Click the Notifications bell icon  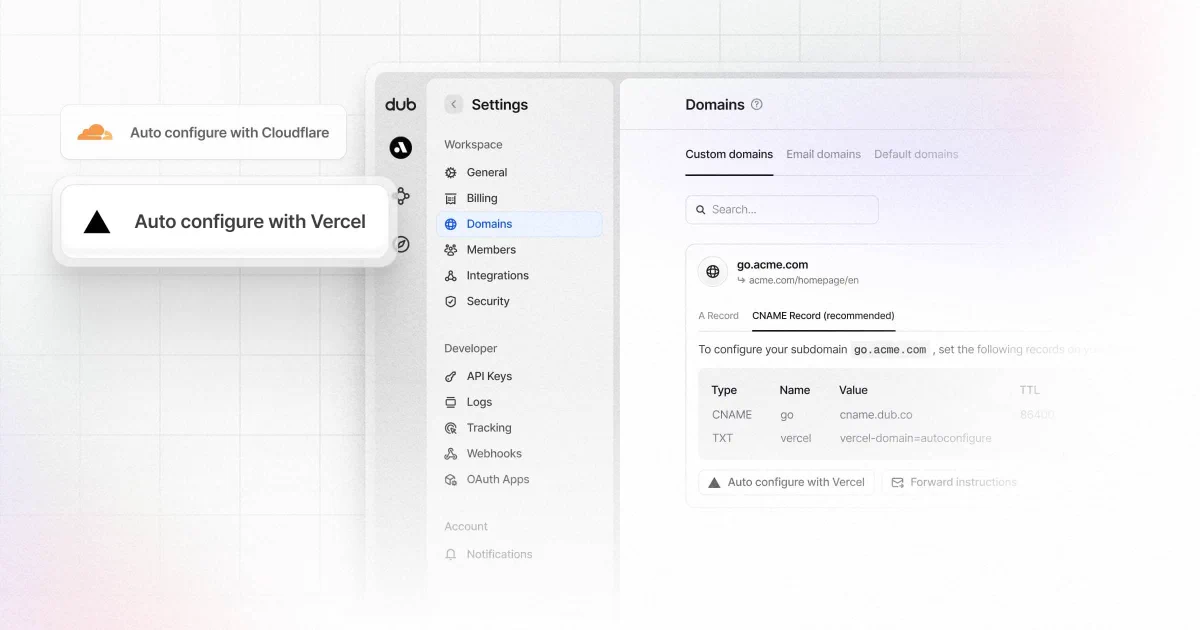pos(451,555)
